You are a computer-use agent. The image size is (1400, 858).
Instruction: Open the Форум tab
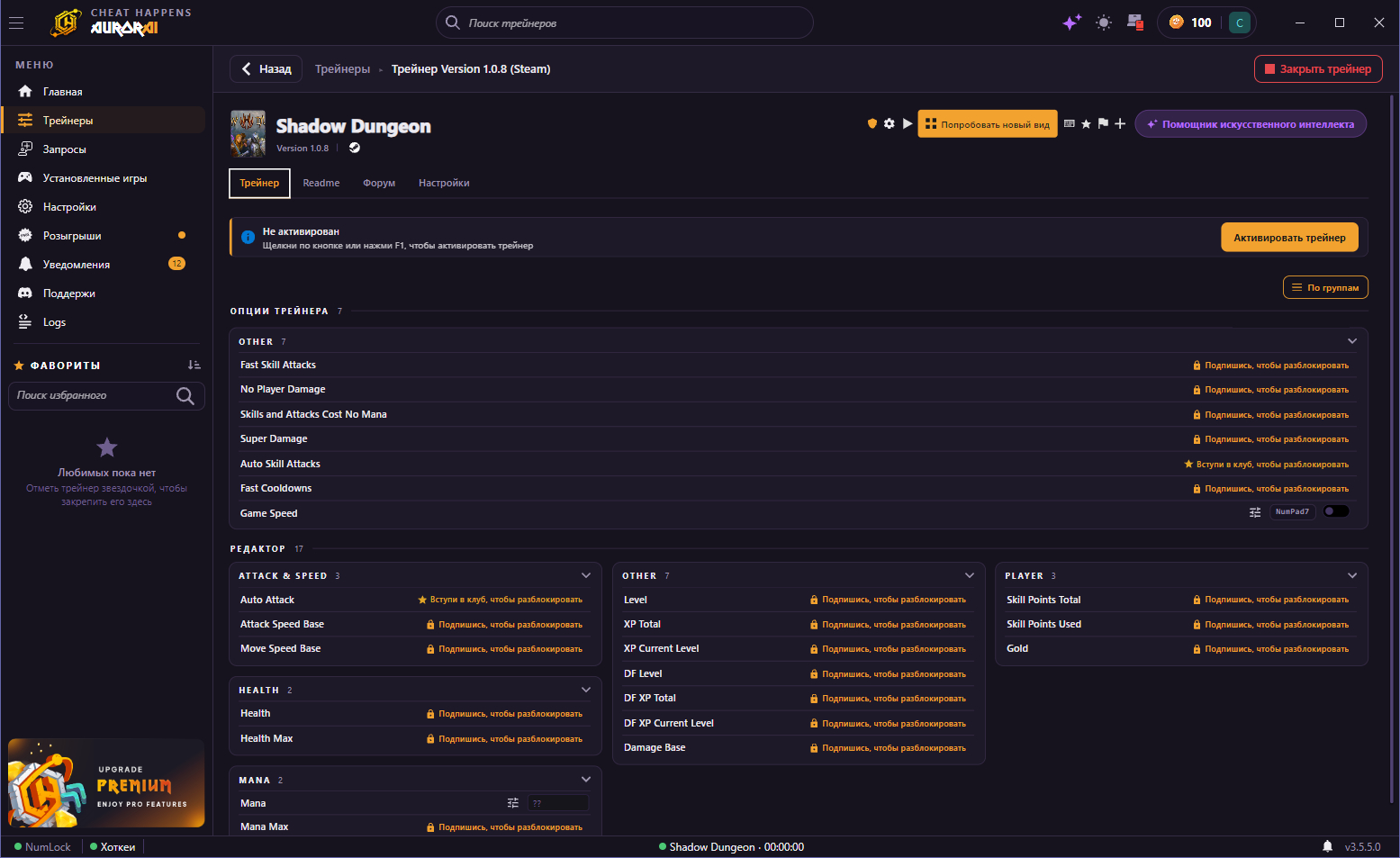(x=379, y=183)
